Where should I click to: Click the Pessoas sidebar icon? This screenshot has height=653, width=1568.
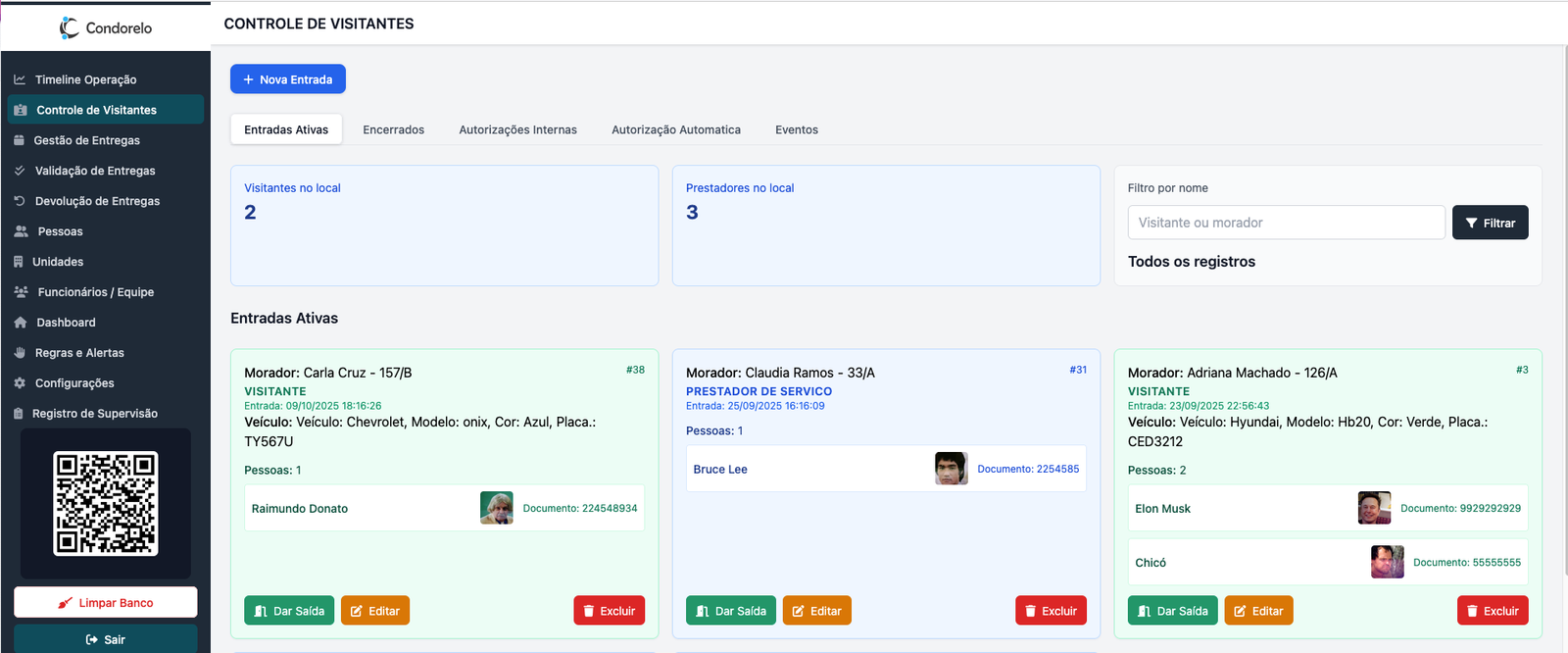21,231
